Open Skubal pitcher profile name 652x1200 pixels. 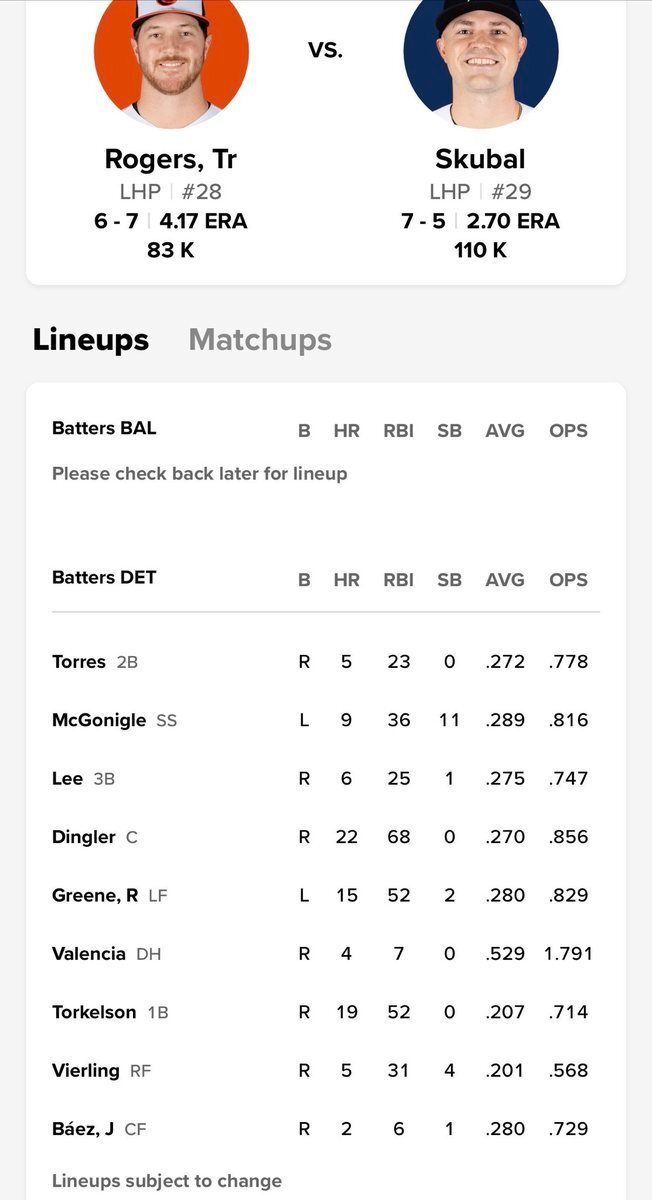click(x=481, y=159)
